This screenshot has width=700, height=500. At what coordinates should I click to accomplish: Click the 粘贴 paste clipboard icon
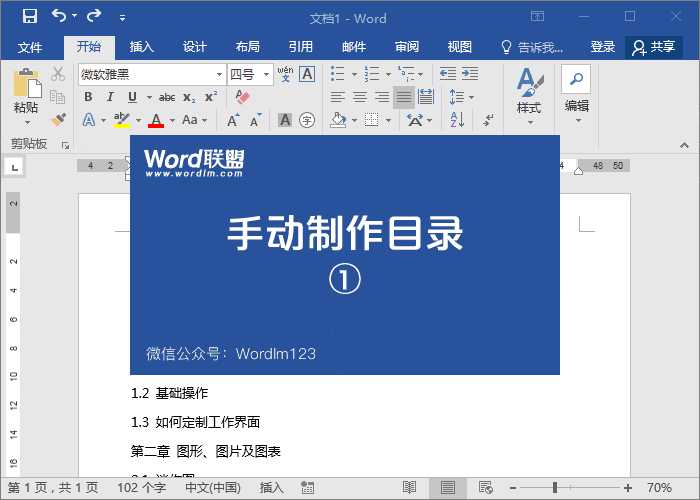click(27, 83)
